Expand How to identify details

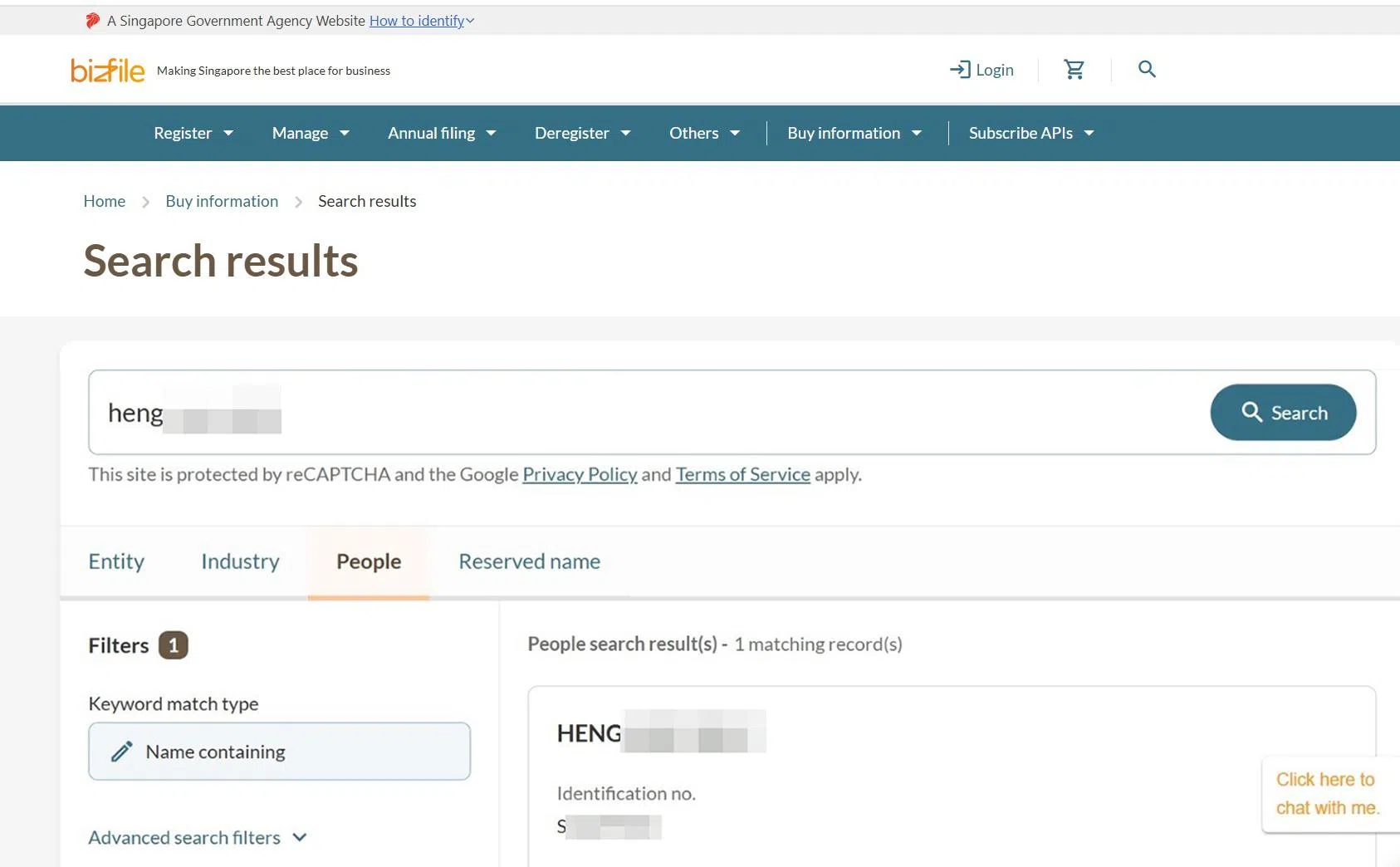click(x=421, y=21)
